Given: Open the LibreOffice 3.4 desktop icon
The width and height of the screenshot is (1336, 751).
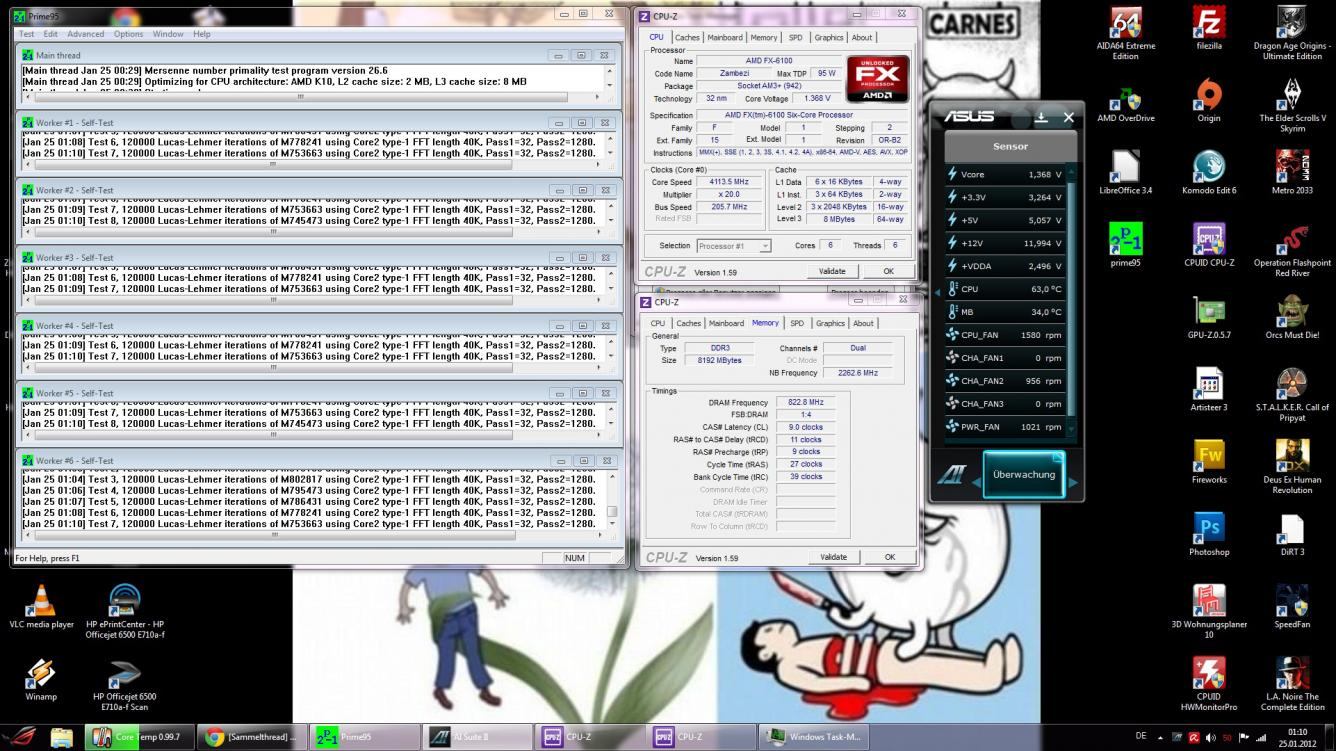Looking at the screenshot, I should [1126, 173].
